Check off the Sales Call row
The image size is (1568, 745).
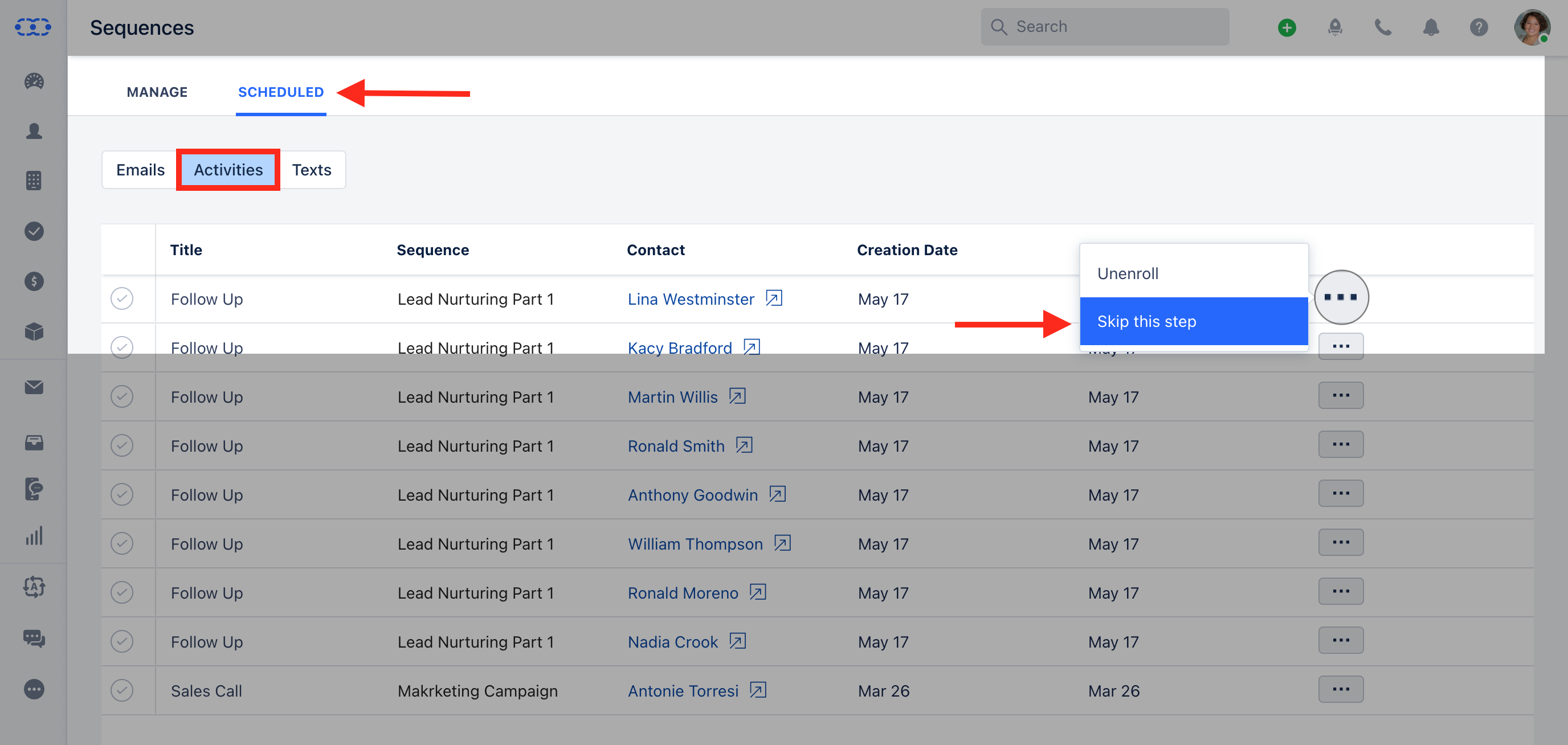[x=122, y=690]
